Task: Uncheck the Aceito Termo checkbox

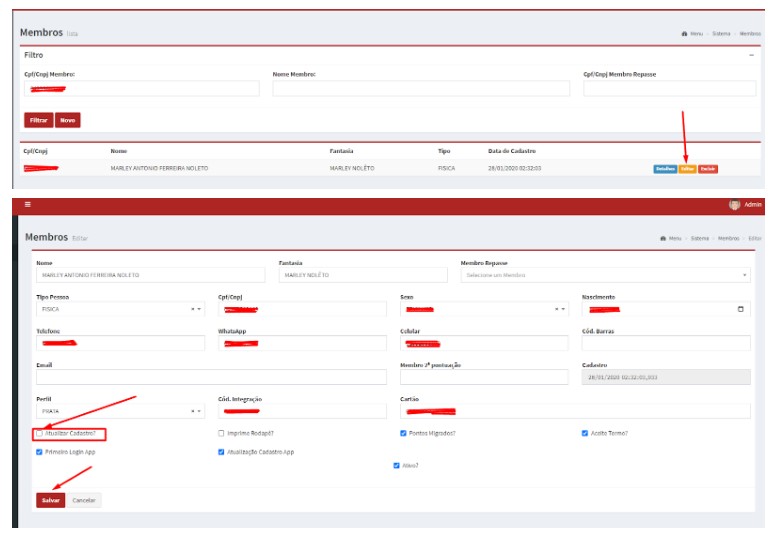Action: tap(584, 434)
